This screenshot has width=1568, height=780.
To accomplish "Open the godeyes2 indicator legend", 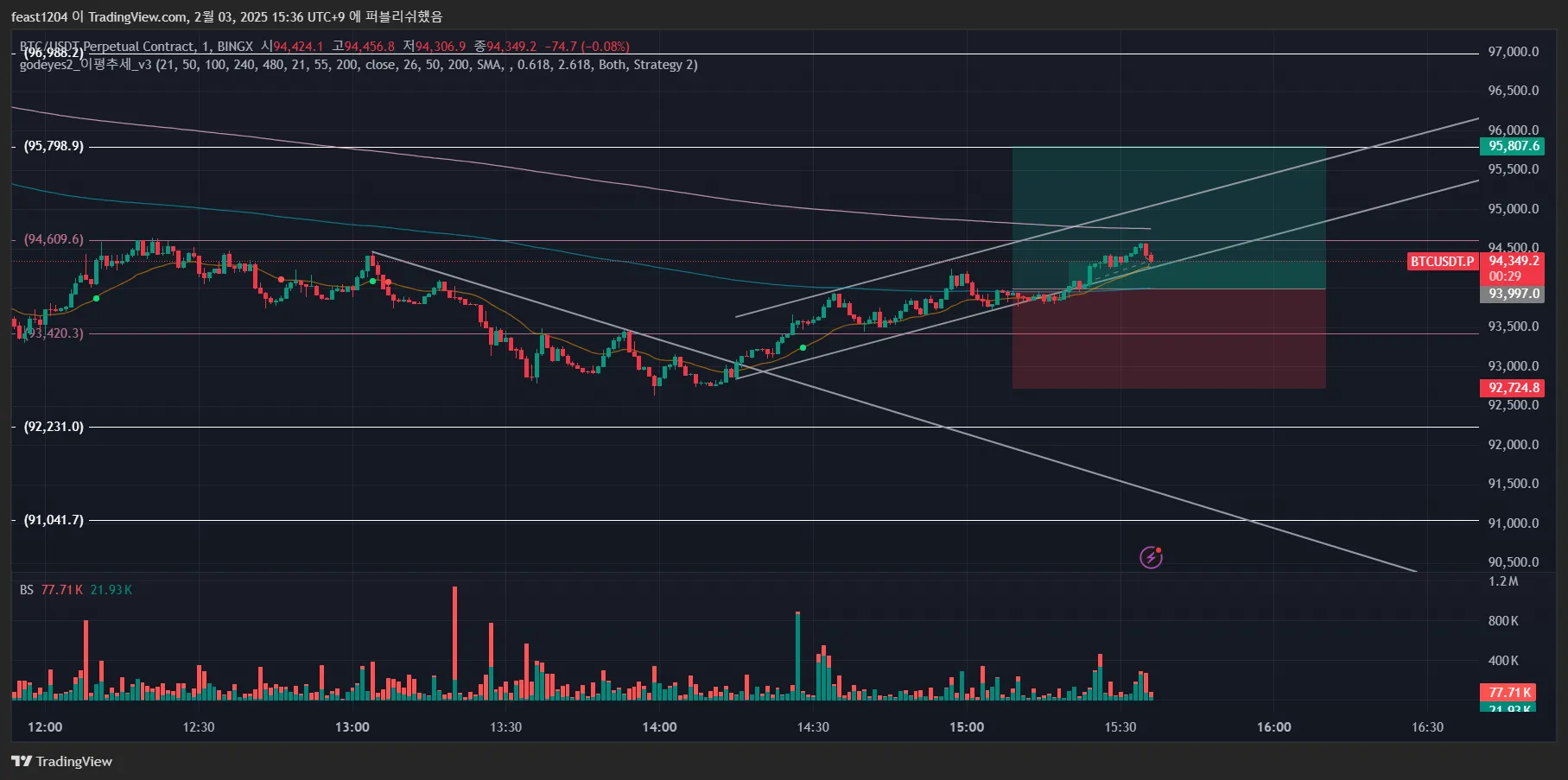I will coord(359,65).
